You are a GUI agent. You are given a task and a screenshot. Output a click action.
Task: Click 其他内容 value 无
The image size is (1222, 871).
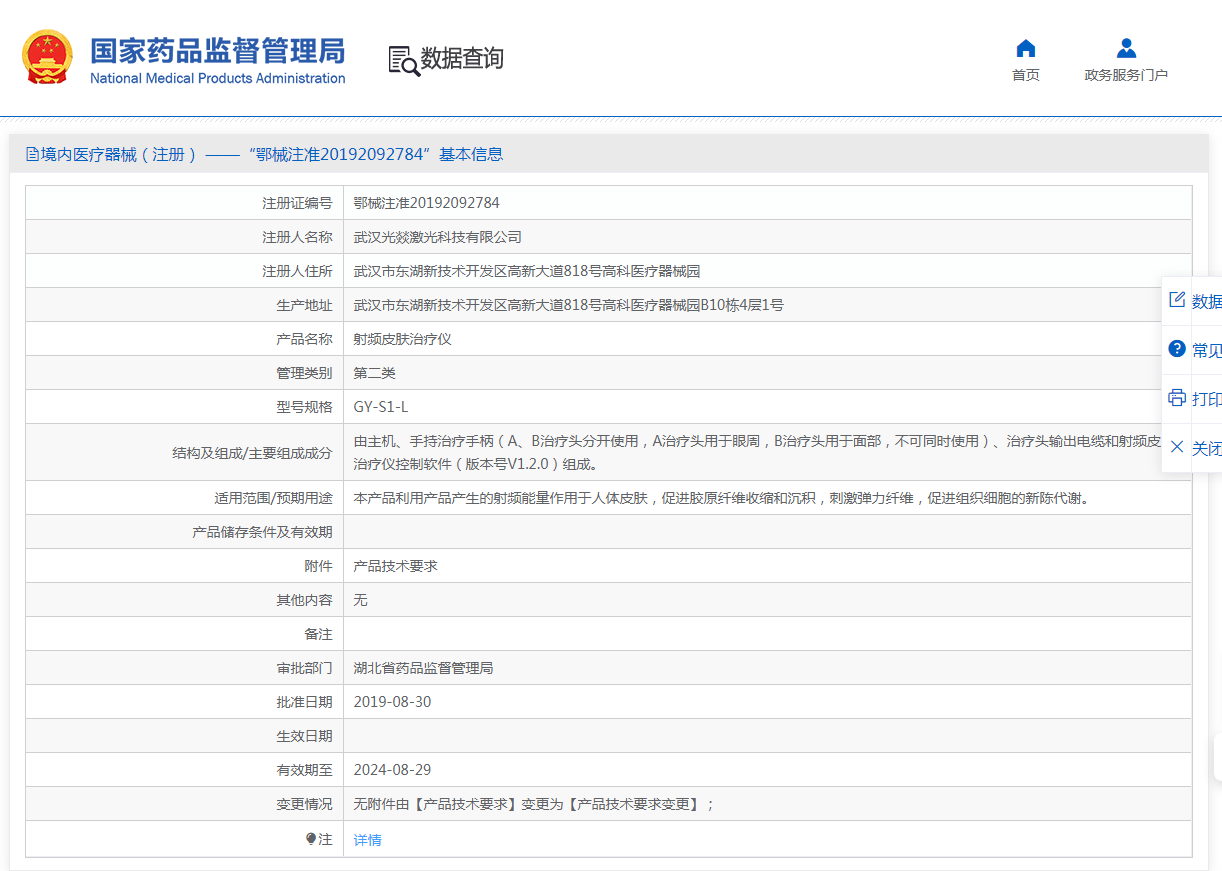coord(361,600)
